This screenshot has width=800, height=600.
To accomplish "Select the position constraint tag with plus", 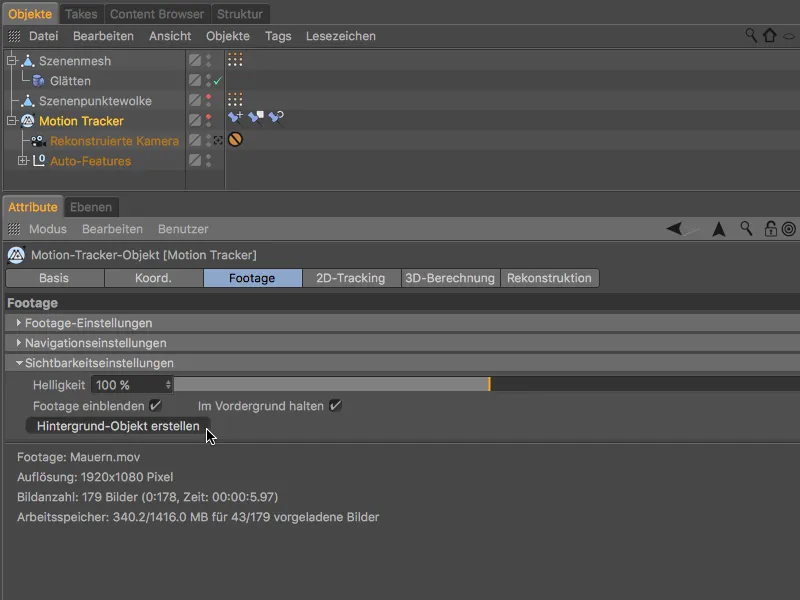I will tap(235, 117).
